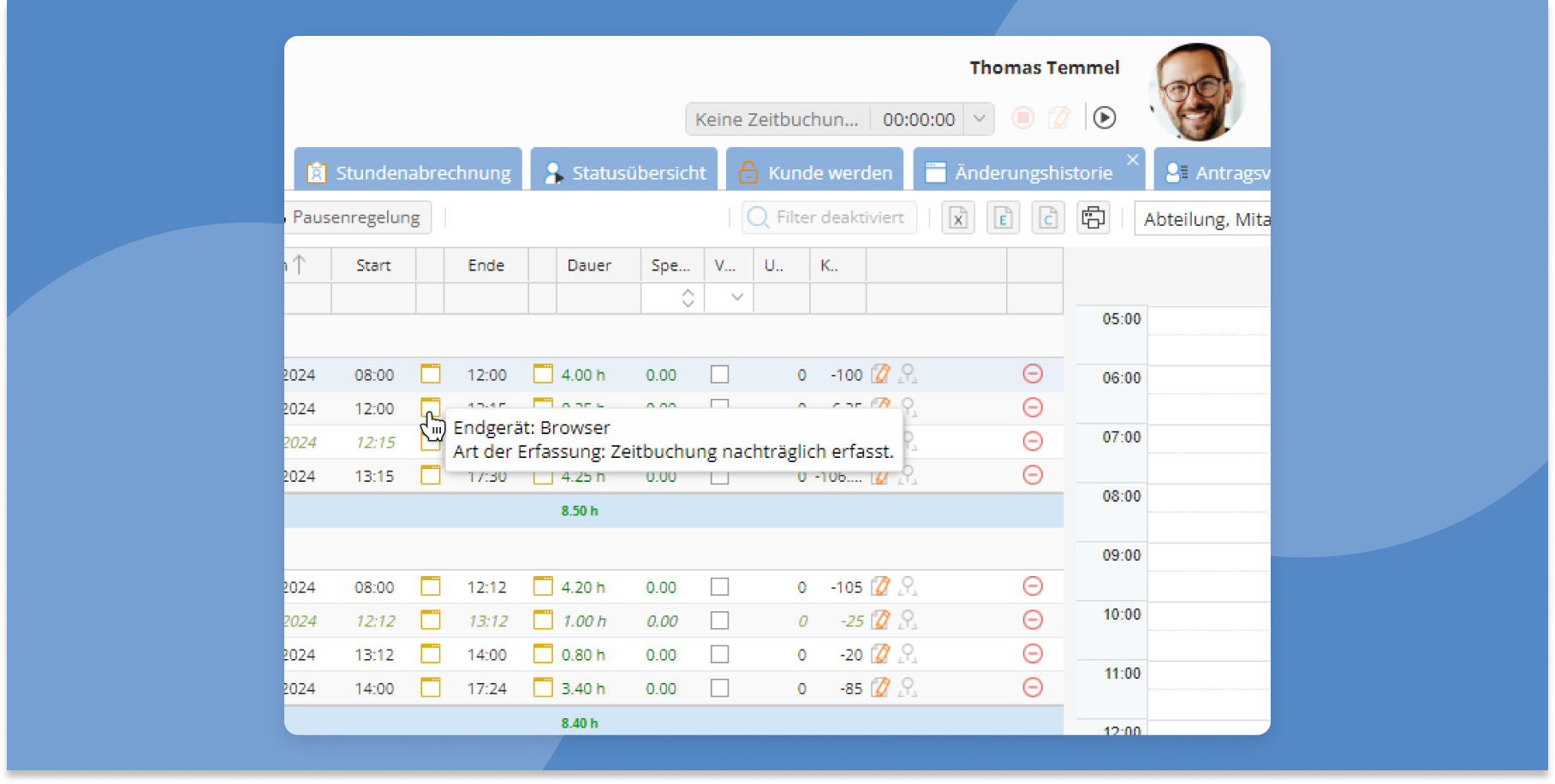Click the red stop time booking icon
1555x784 pixels.
(x=1022, y=118)
